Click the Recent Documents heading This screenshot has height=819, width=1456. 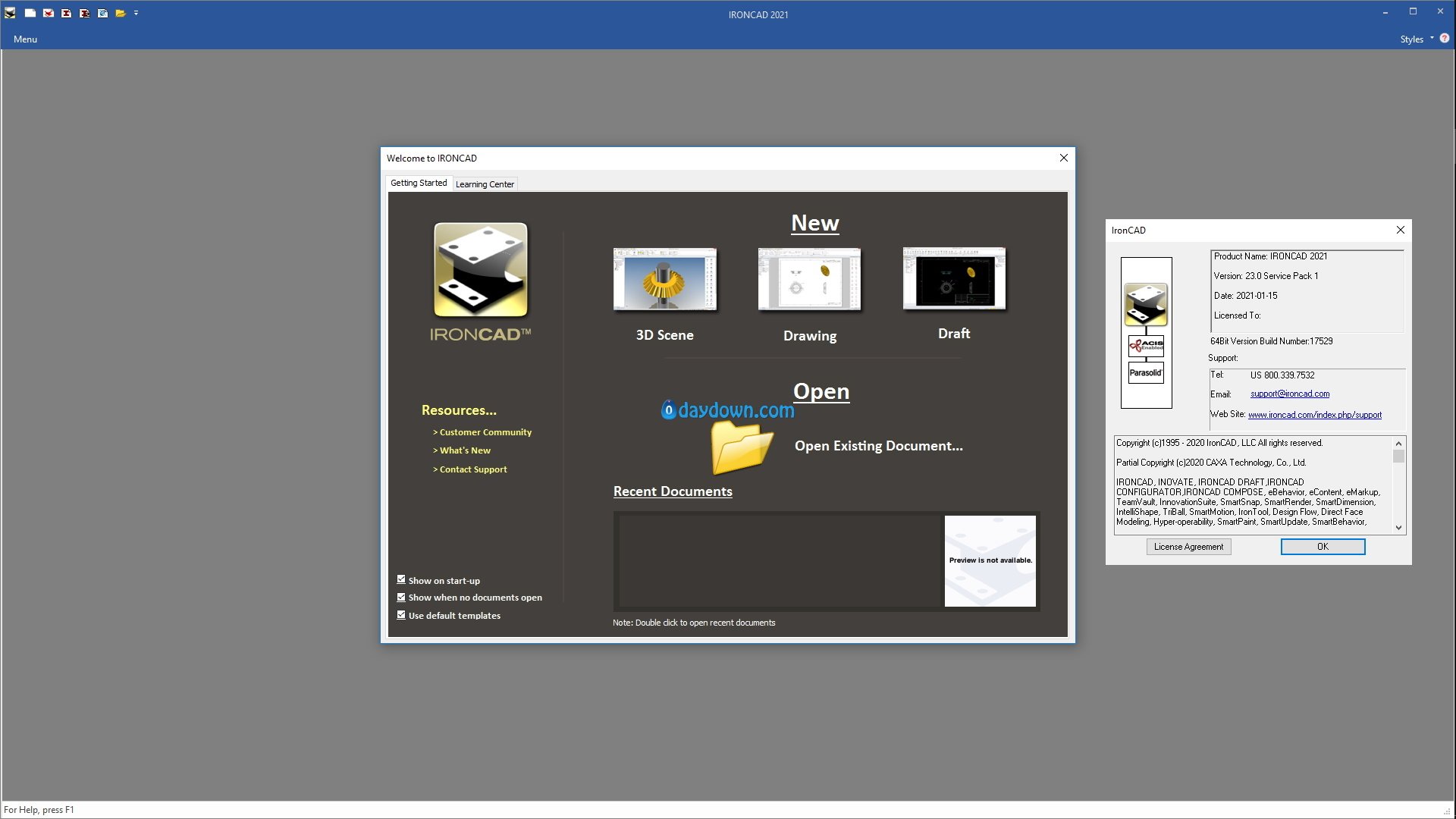[673, 491]
